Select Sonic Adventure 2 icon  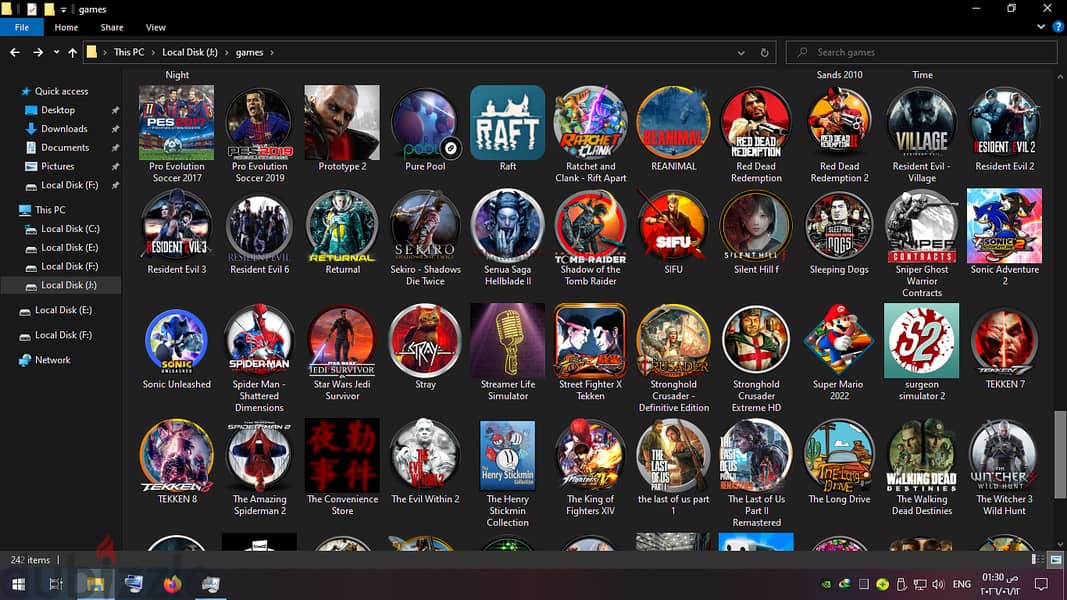point(1004,226)
